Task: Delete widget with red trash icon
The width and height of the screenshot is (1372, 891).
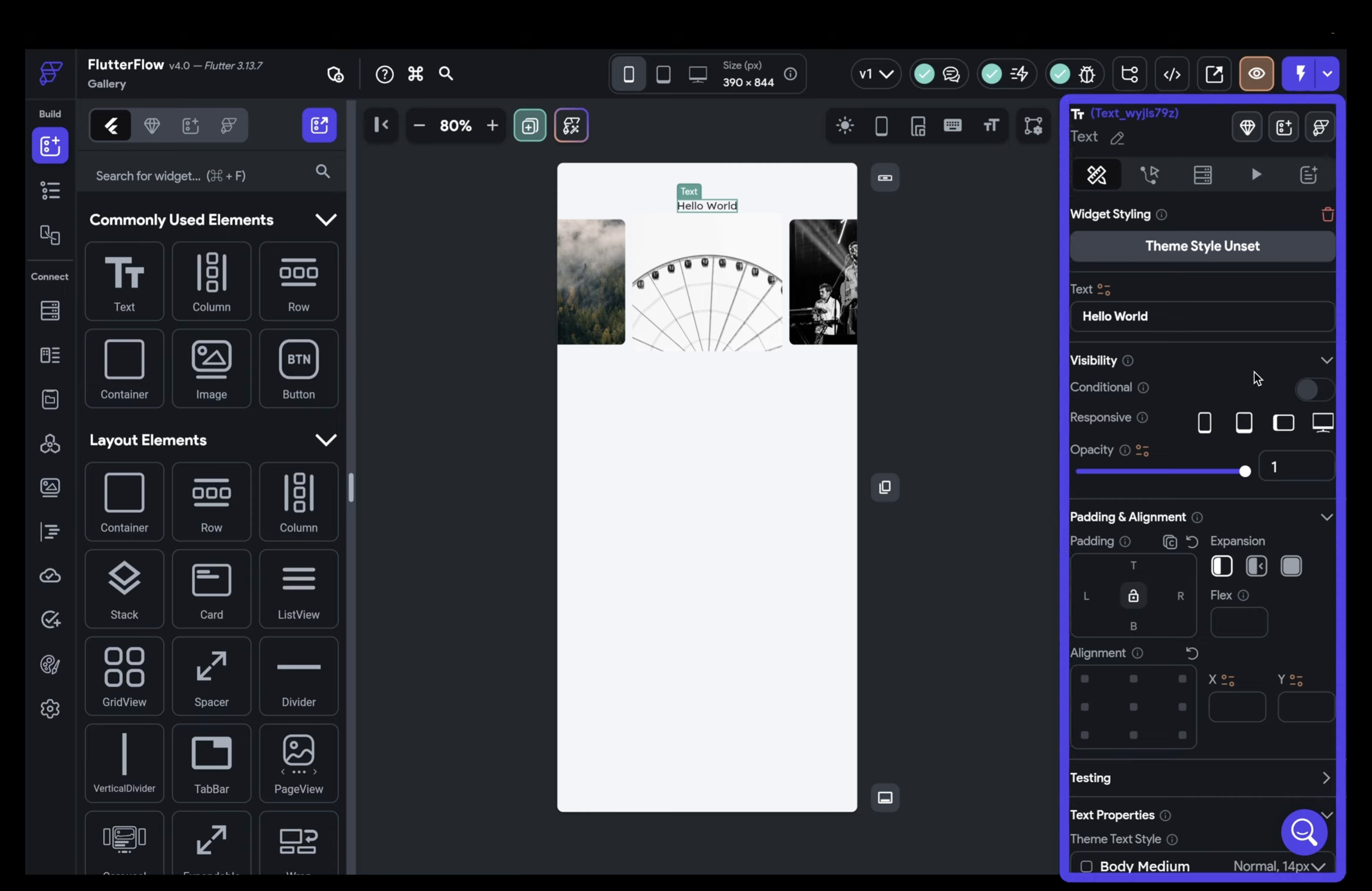Action: click(1327, 215)
